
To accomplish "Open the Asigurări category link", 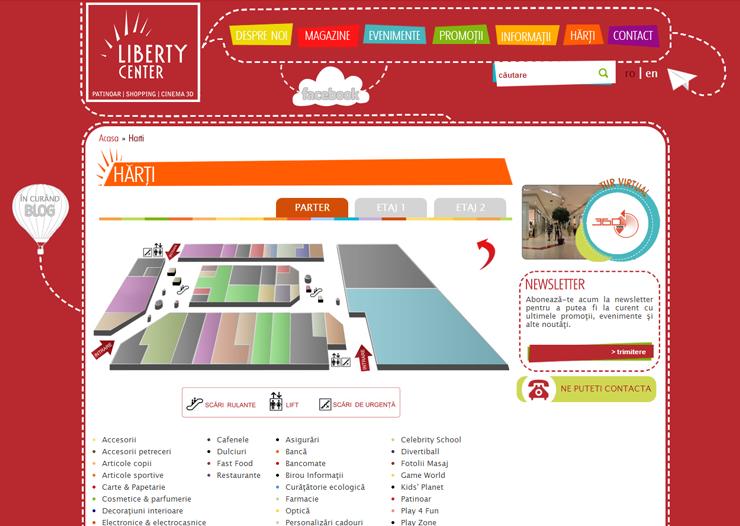I will click(302, 440).
